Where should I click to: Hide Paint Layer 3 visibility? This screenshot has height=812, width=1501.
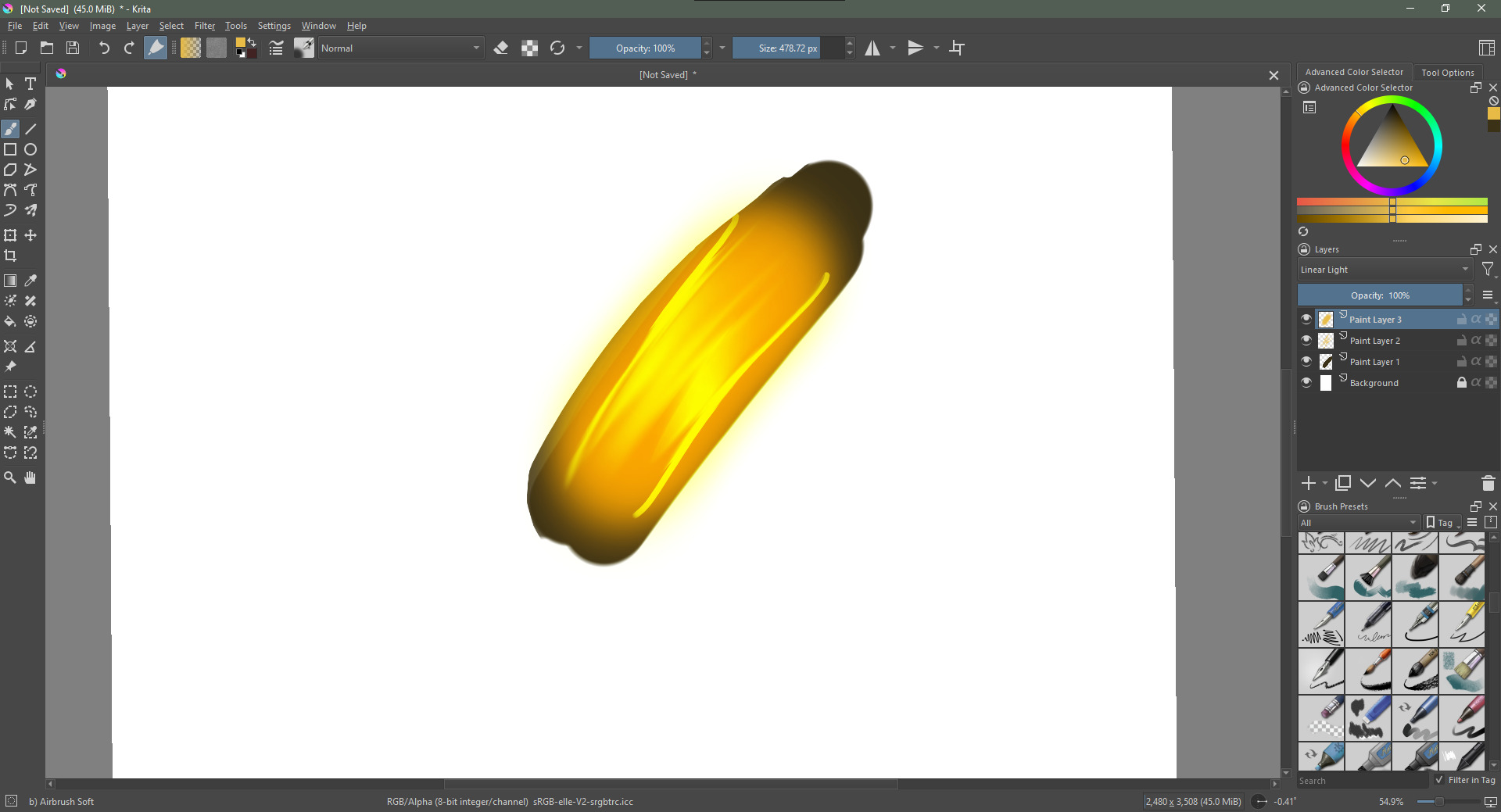click(x=1306, y=319)
